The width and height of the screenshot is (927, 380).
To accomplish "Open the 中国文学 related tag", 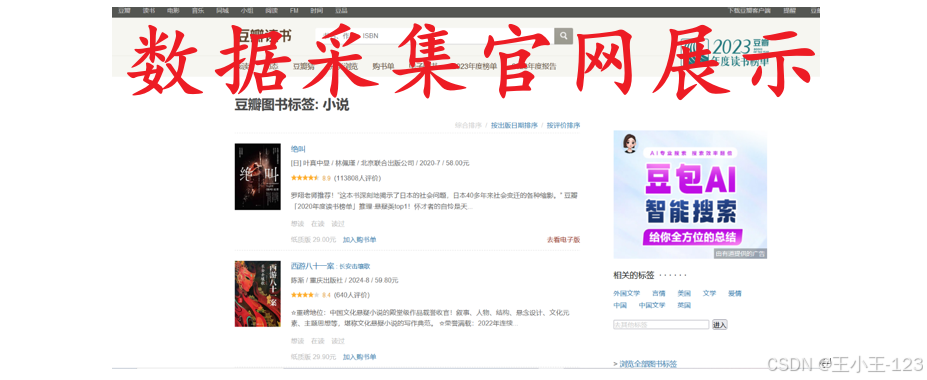I will click(x=652, y=306).
